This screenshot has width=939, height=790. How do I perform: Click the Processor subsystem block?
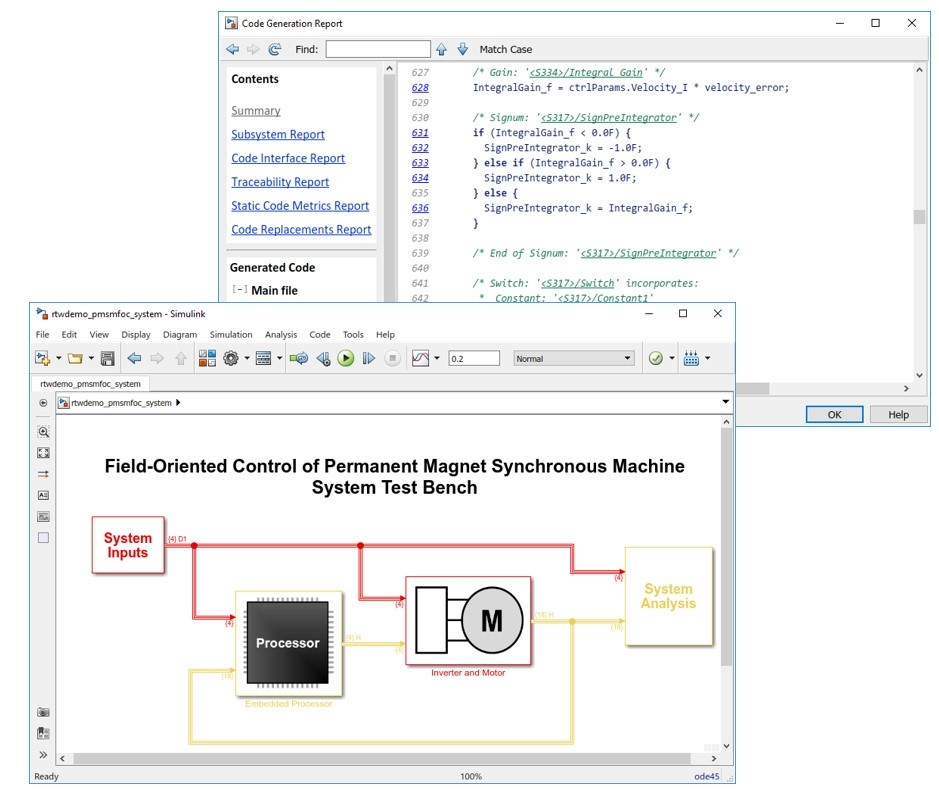pyautogui.click(x=288, y=643)
